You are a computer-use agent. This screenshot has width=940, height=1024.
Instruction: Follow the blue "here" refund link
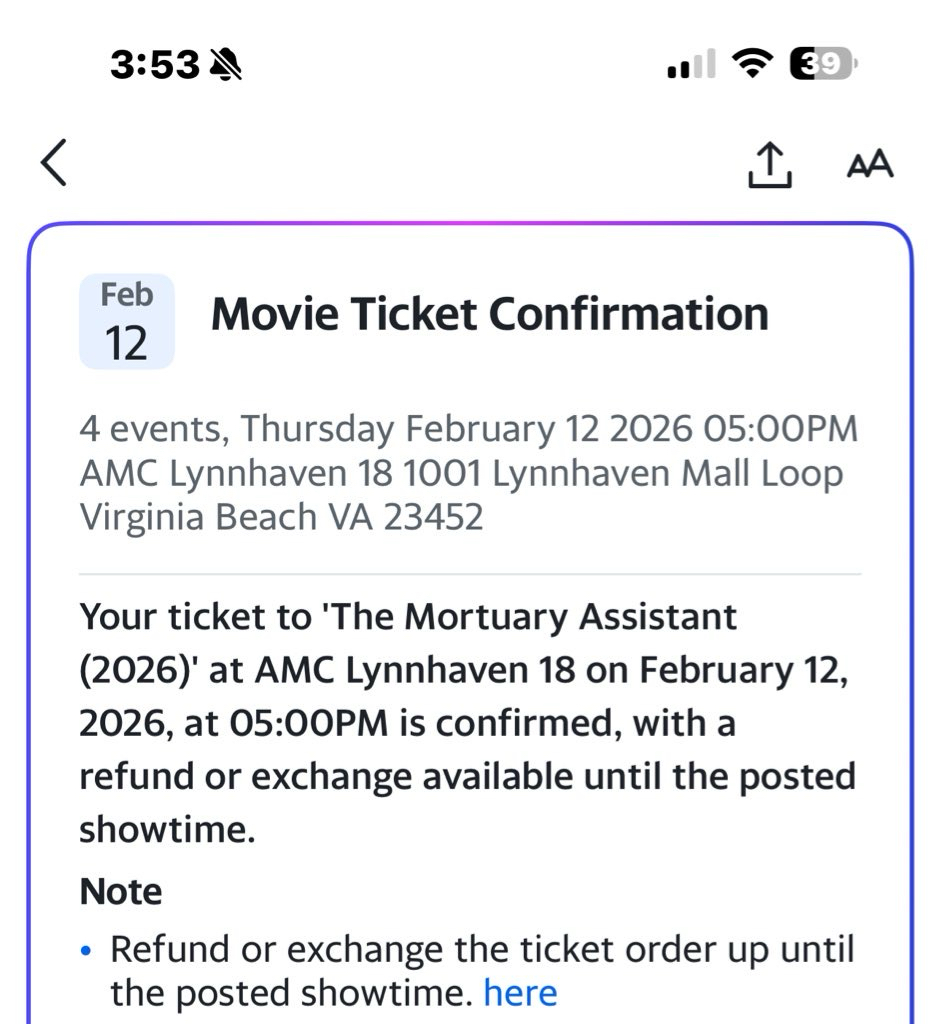pyautogui.click(x=520, y=993)
